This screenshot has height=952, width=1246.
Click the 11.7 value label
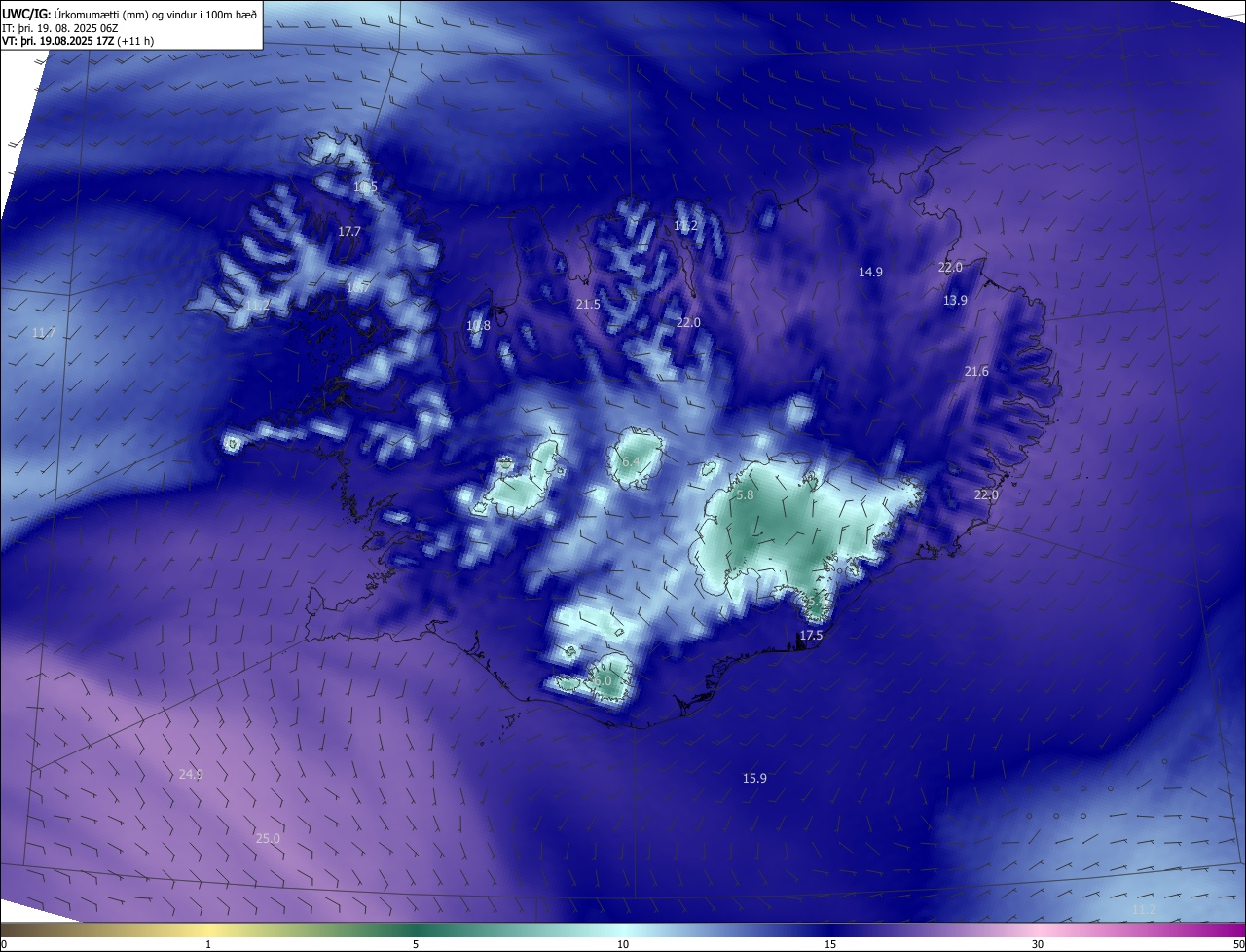coord(44,333)
